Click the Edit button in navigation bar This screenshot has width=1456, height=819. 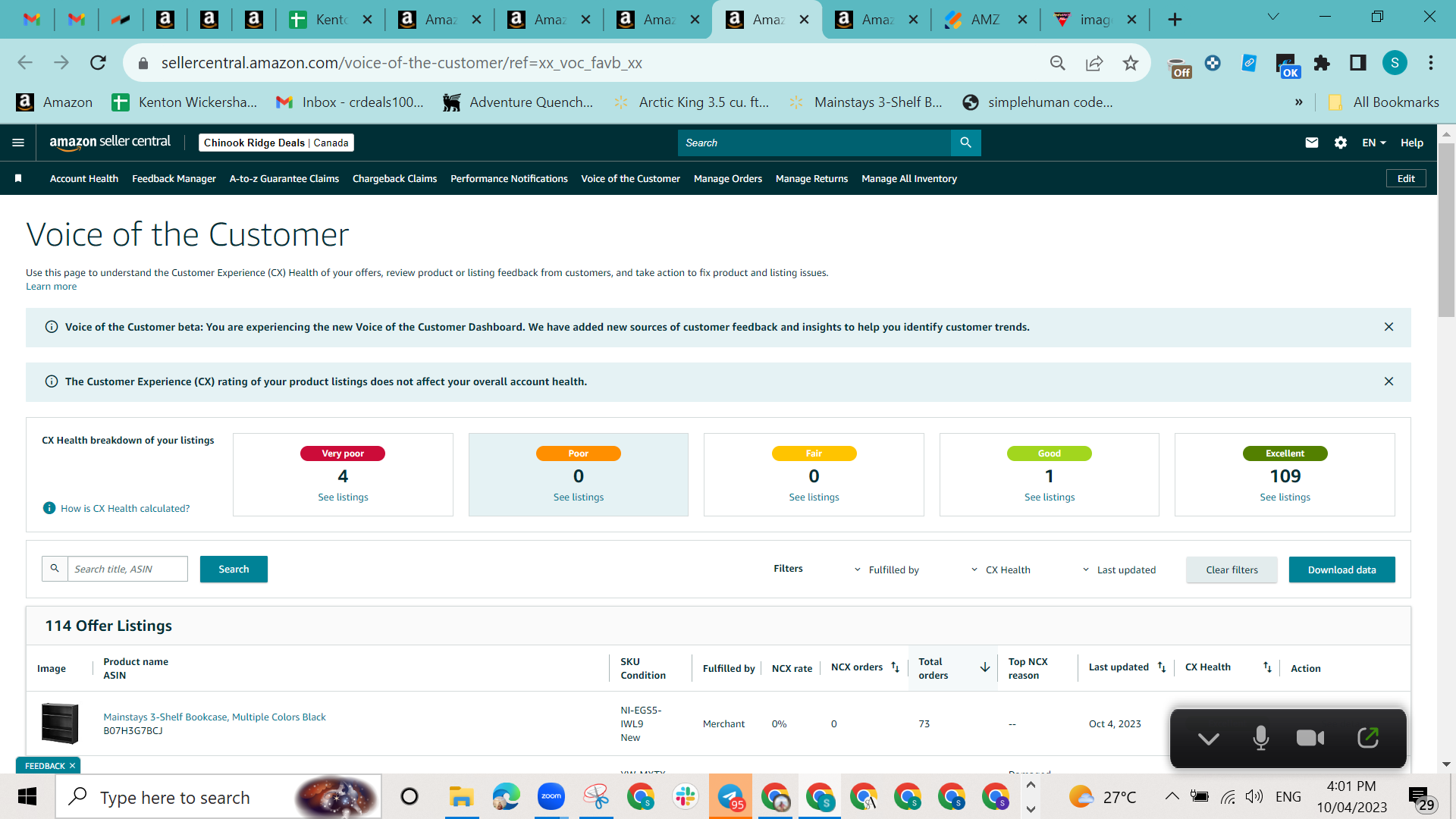[1406, 178]
